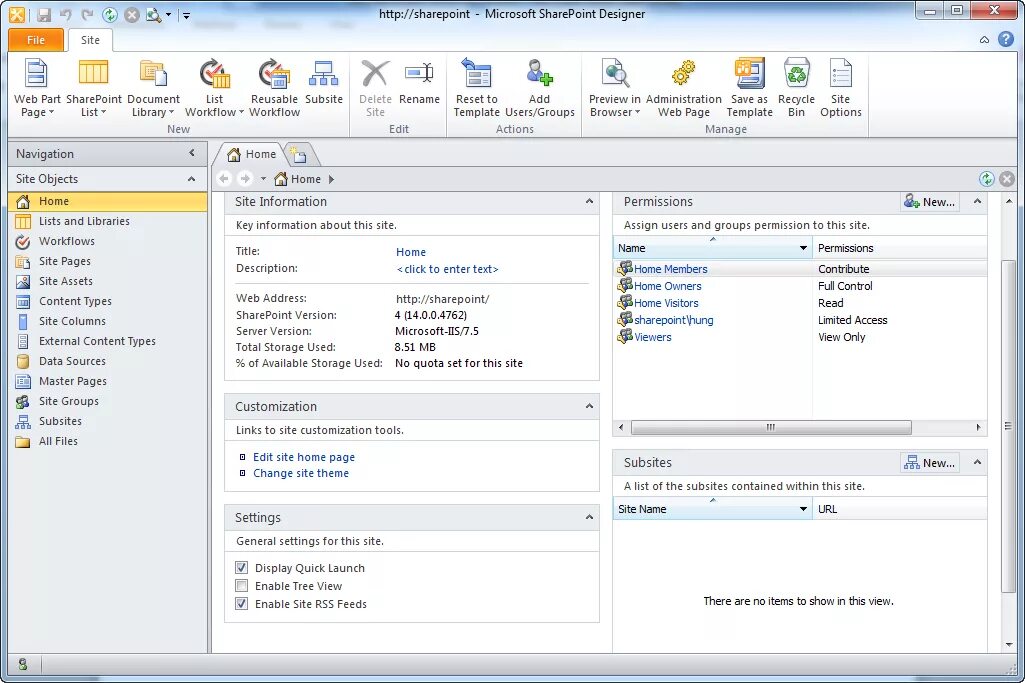
Task: Open a new tab next to Home tab
Action: 299,155
